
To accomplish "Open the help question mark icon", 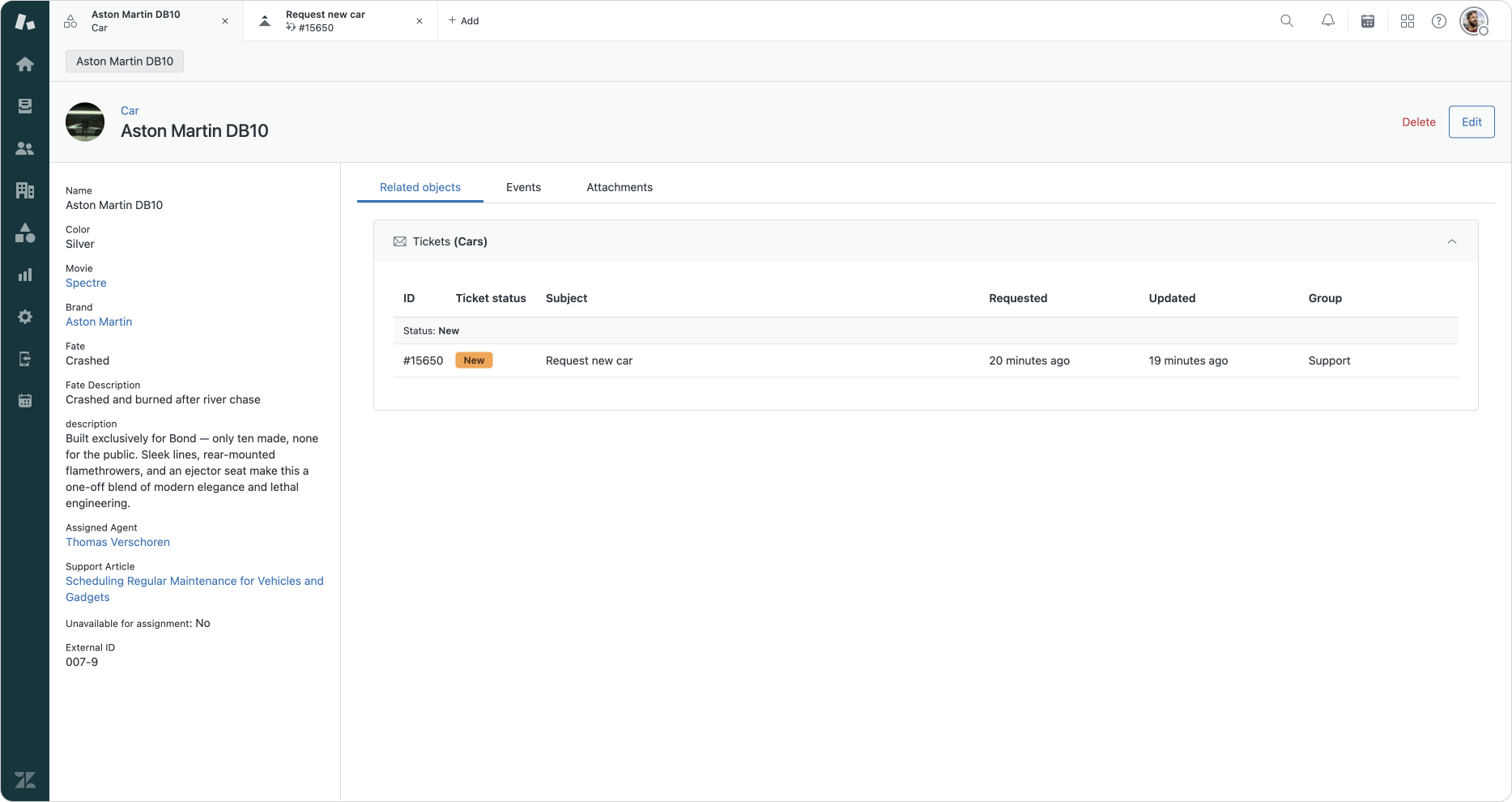I will (x=1439, y=21).
